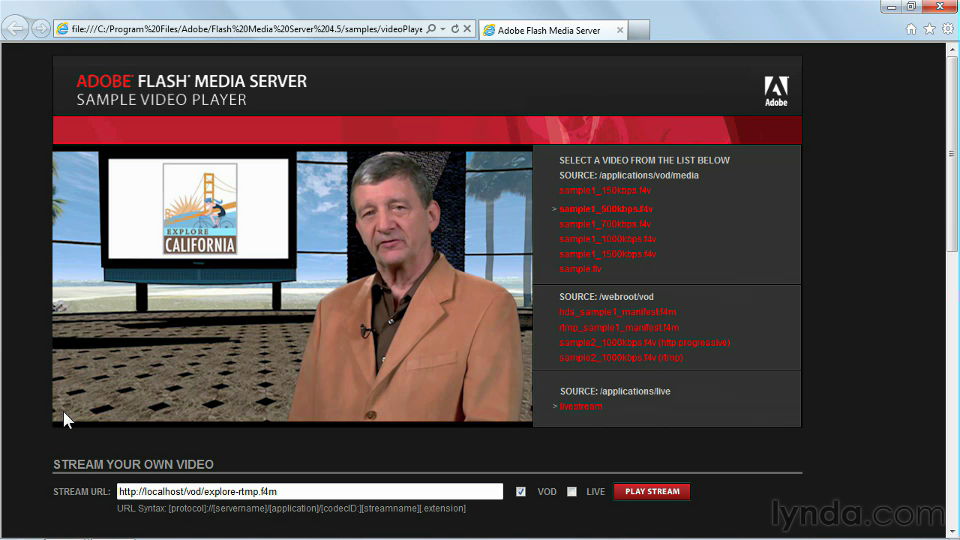Refresh the page with the reload icon
This screenshot has width=960, height=540.
(x=455, y=29)
